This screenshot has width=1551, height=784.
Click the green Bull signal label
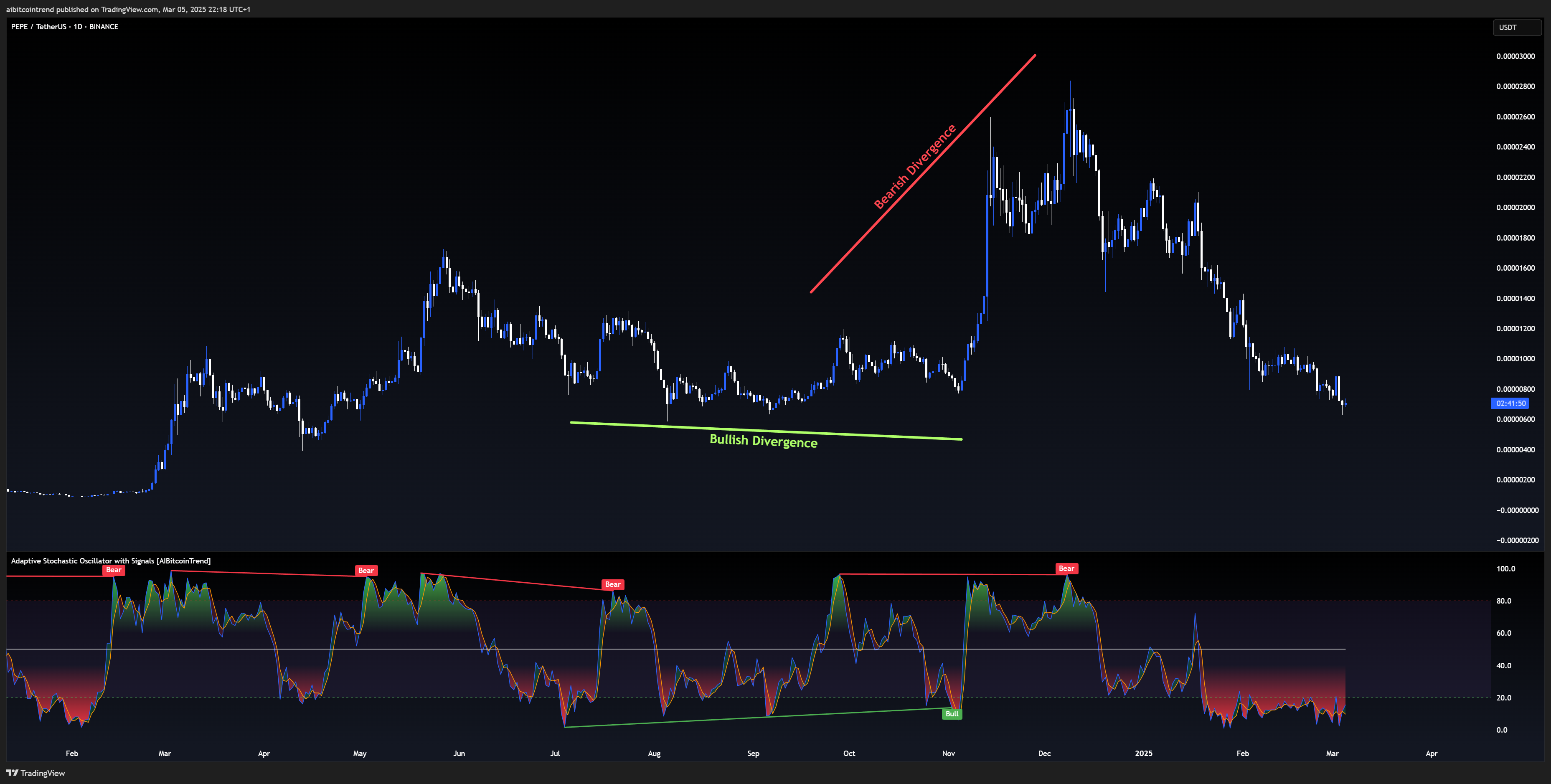pyautogui.click(x=952, y=713)
